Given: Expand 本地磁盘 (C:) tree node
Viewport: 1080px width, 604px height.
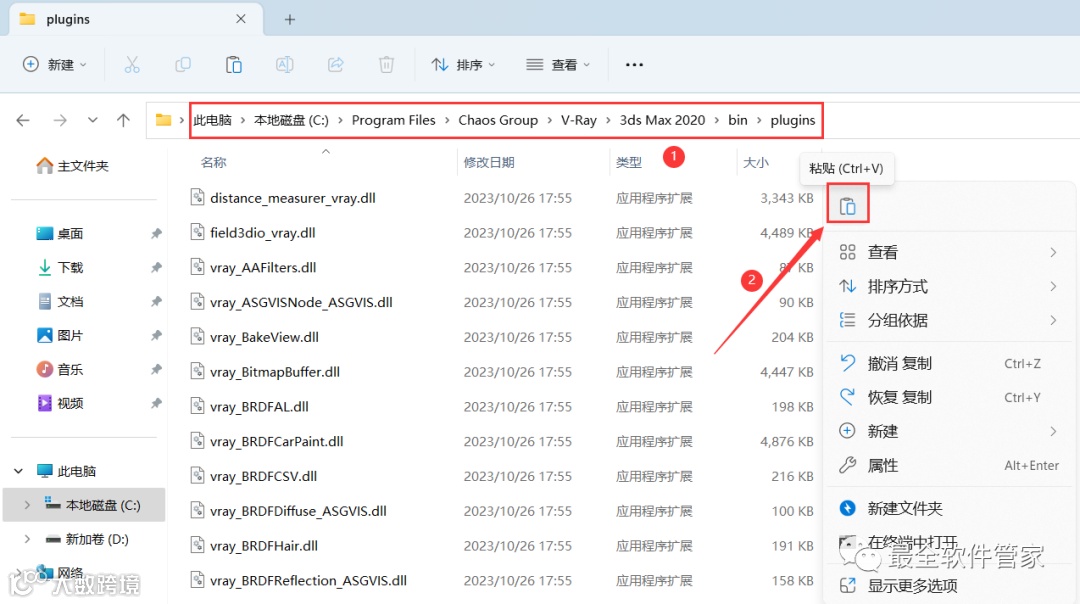Looking at the screenshot, I should [x=27, y=505].
